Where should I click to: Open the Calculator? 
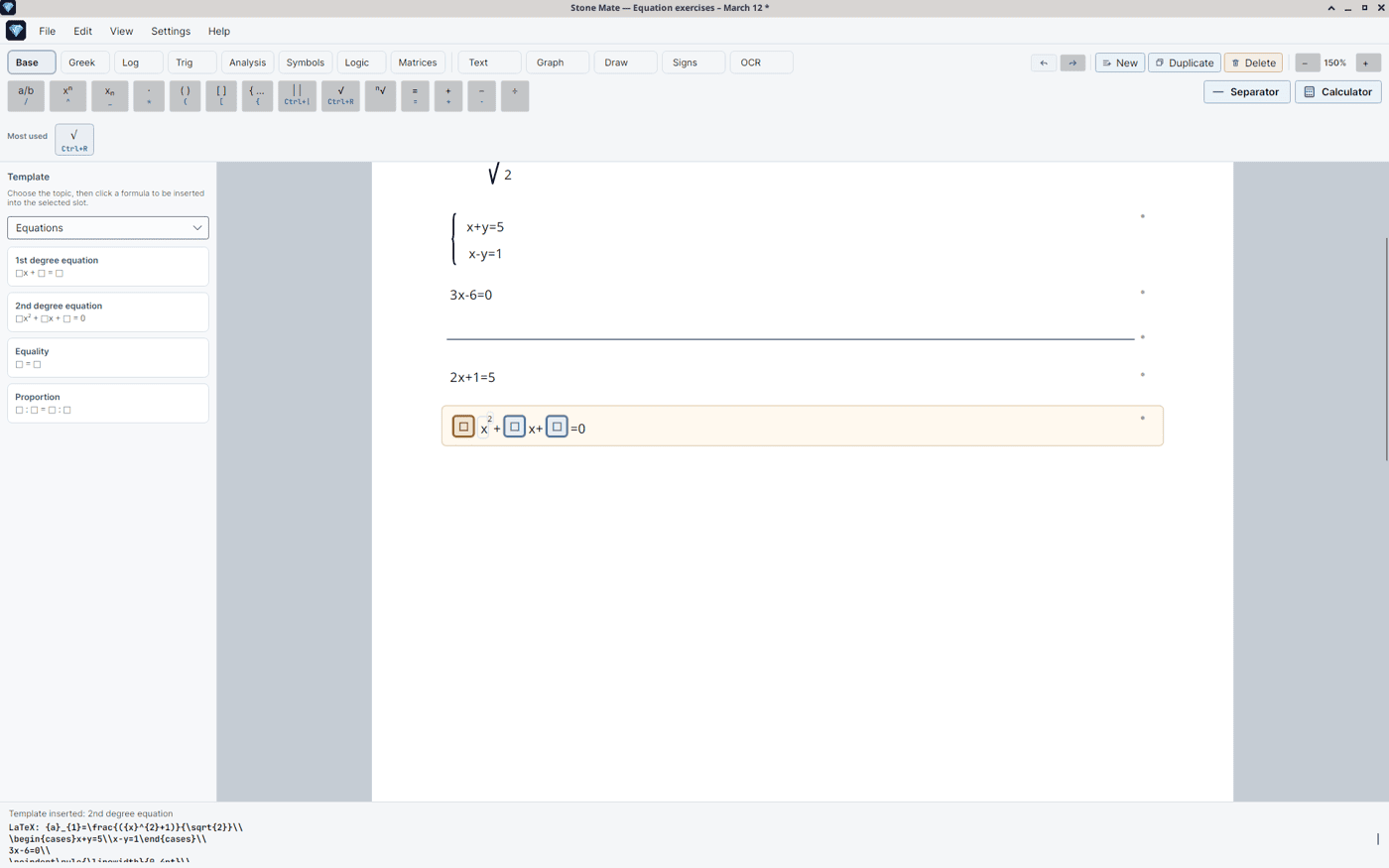[x=1337, y=91]
